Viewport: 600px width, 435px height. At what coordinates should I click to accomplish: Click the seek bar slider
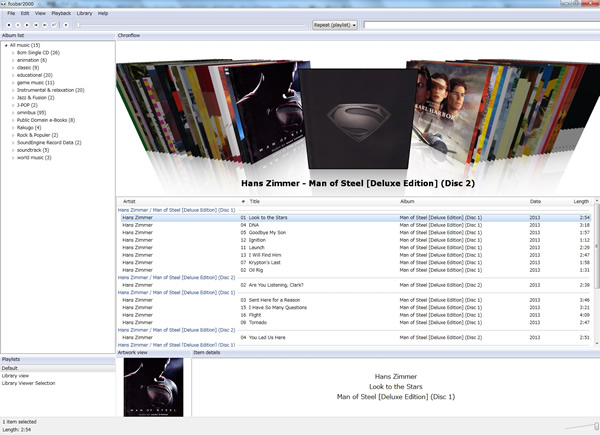tap(191, 25)
